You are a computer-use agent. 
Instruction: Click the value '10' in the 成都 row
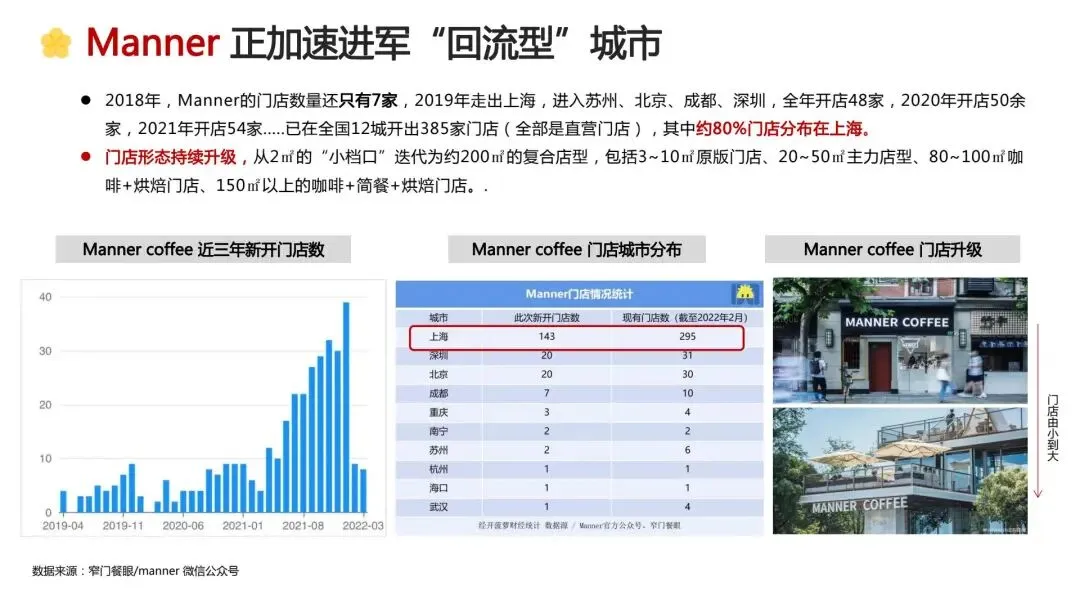(687, 393)
